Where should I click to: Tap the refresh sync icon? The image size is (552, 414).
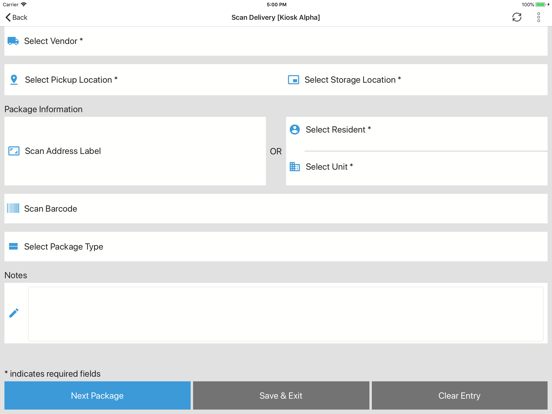[516, 17]
